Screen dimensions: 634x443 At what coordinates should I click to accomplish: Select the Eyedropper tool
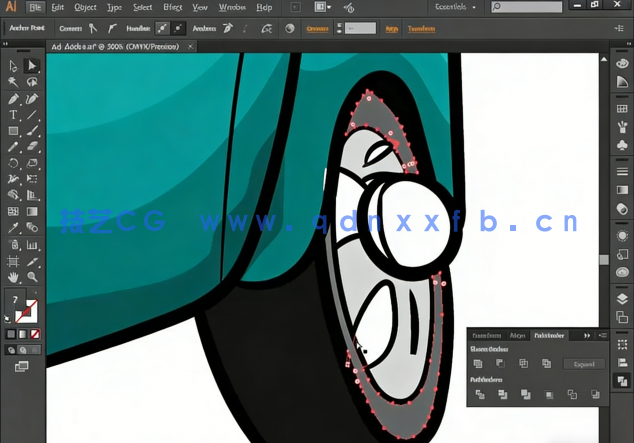(x=13, y=228)
